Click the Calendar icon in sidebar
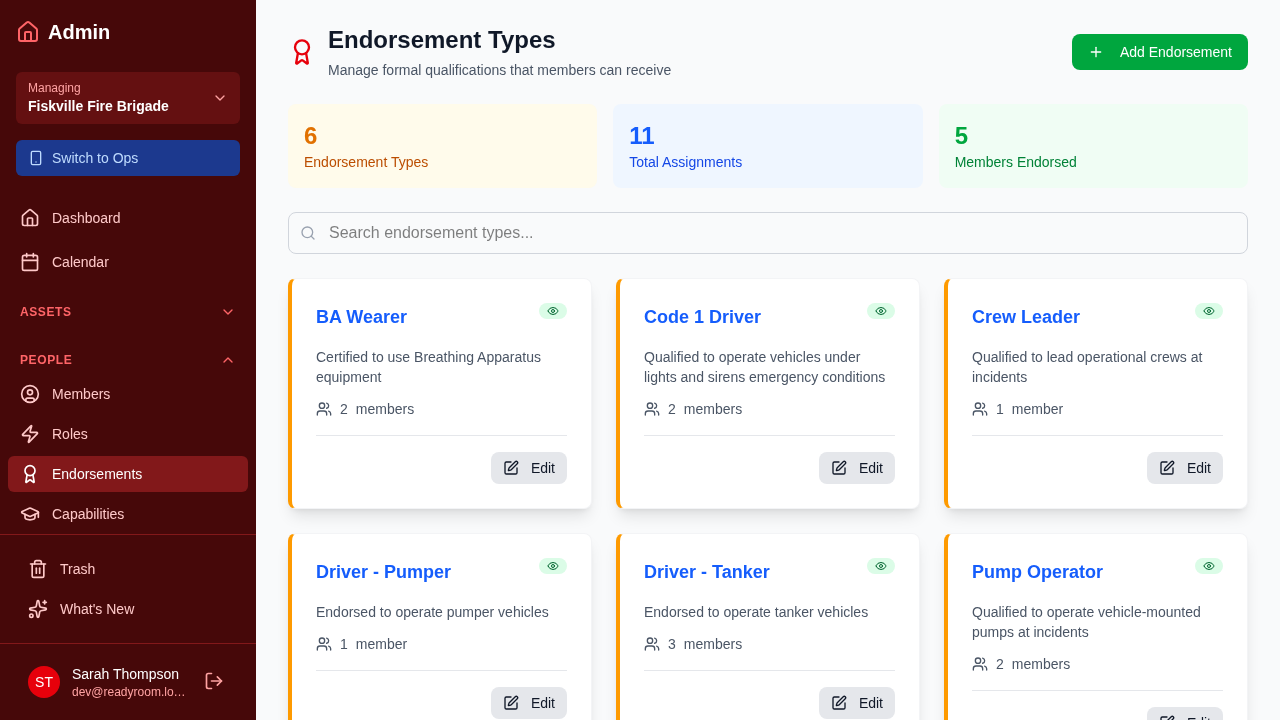Screen dimensions: 1280x720 click(30, 262)
